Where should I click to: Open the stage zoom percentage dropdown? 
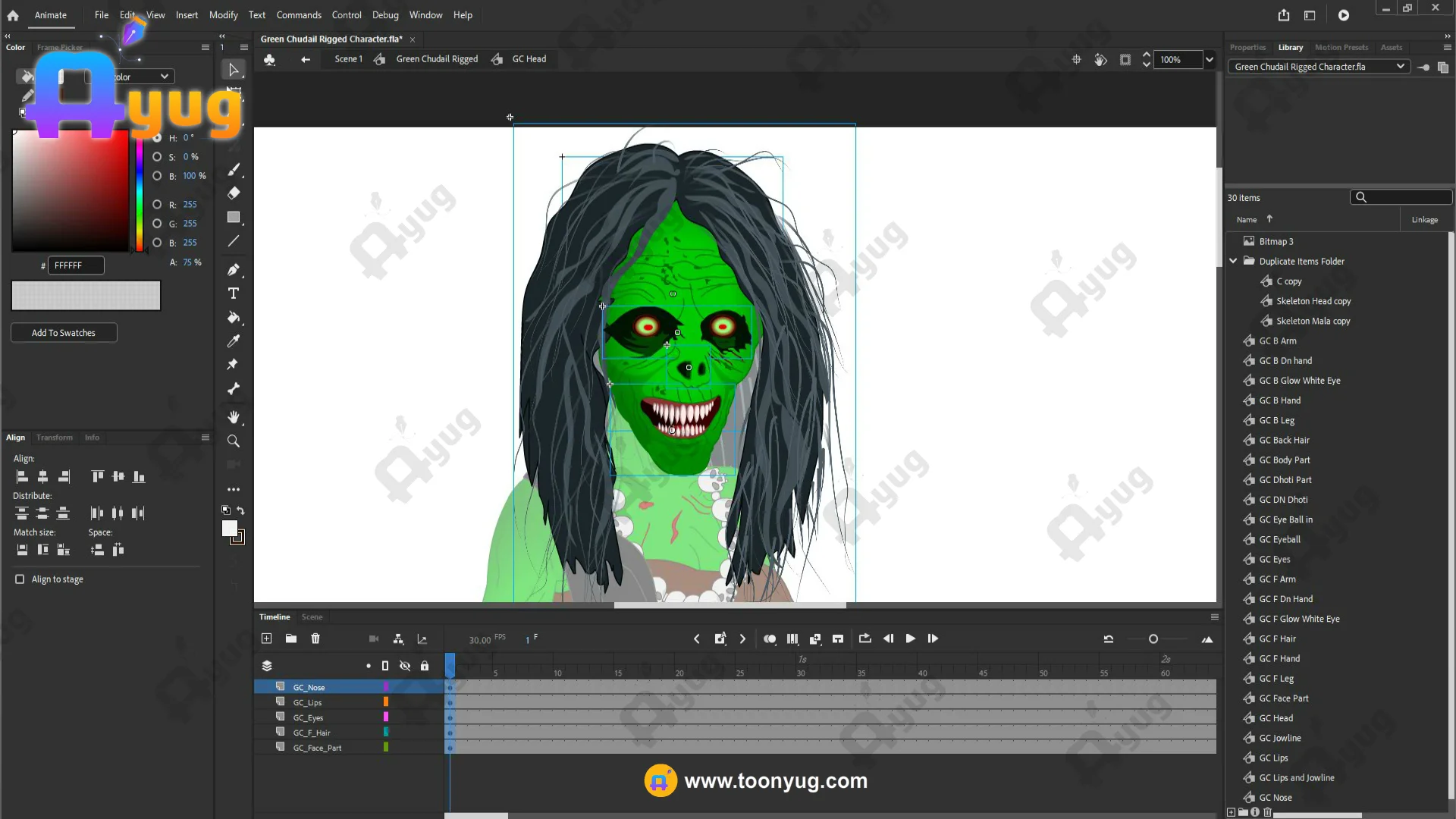[1210, 59]
